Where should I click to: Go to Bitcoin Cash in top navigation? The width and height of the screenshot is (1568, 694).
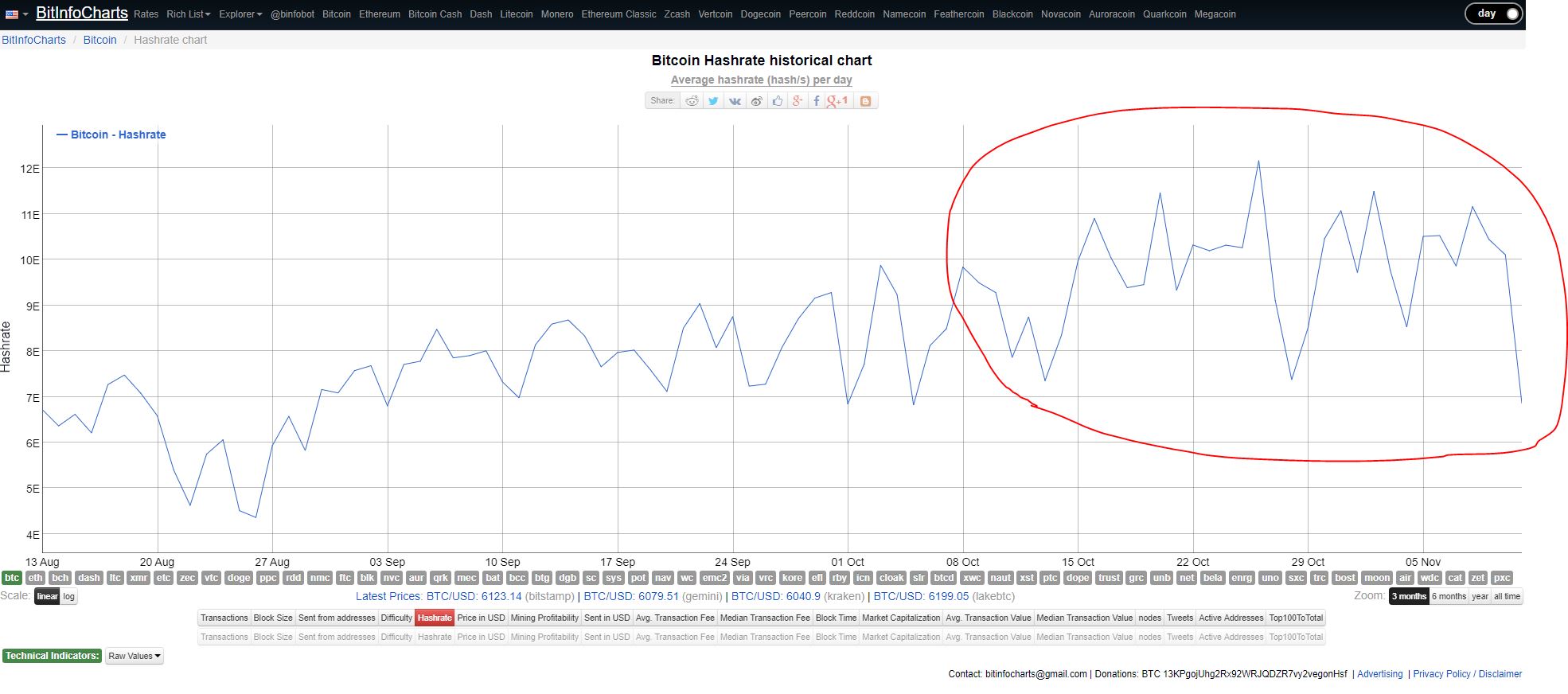coord(435,14)
